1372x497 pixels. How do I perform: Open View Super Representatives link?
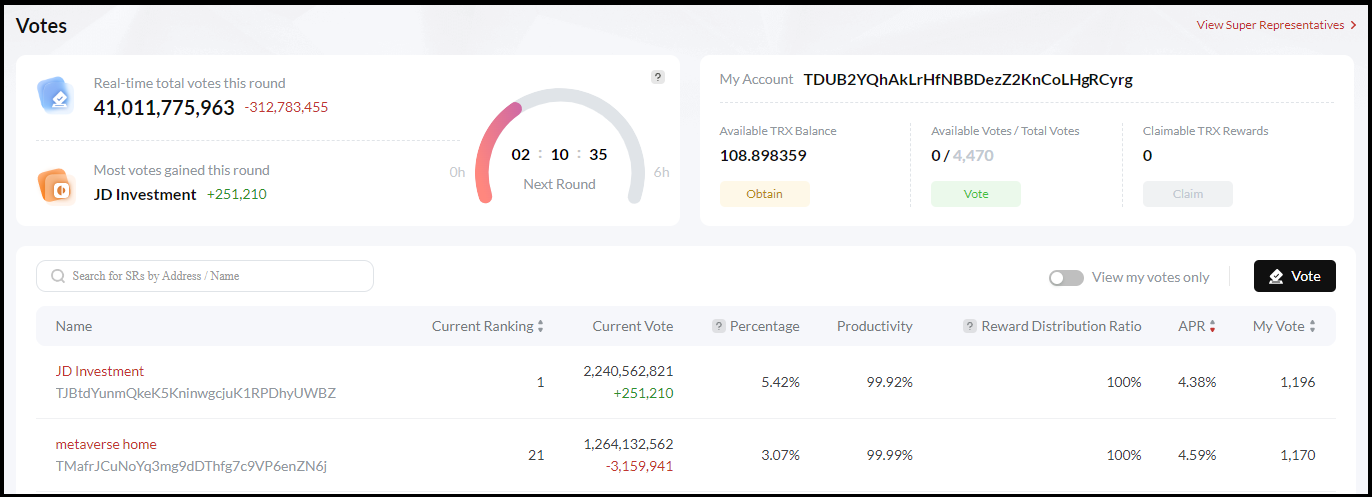(x=1276, y=25)
